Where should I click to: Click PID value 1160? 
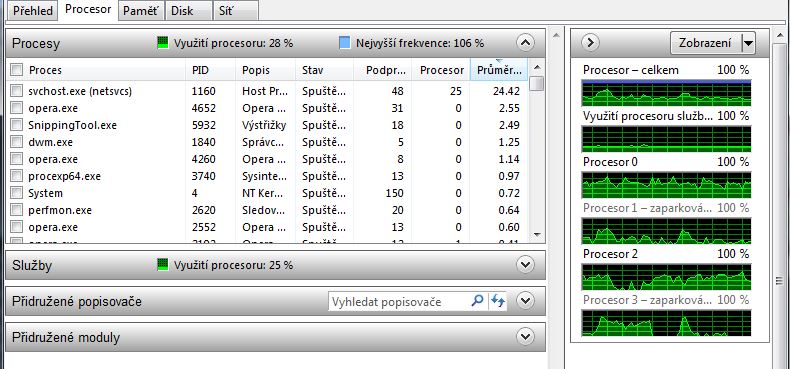[x=204, y=91]
